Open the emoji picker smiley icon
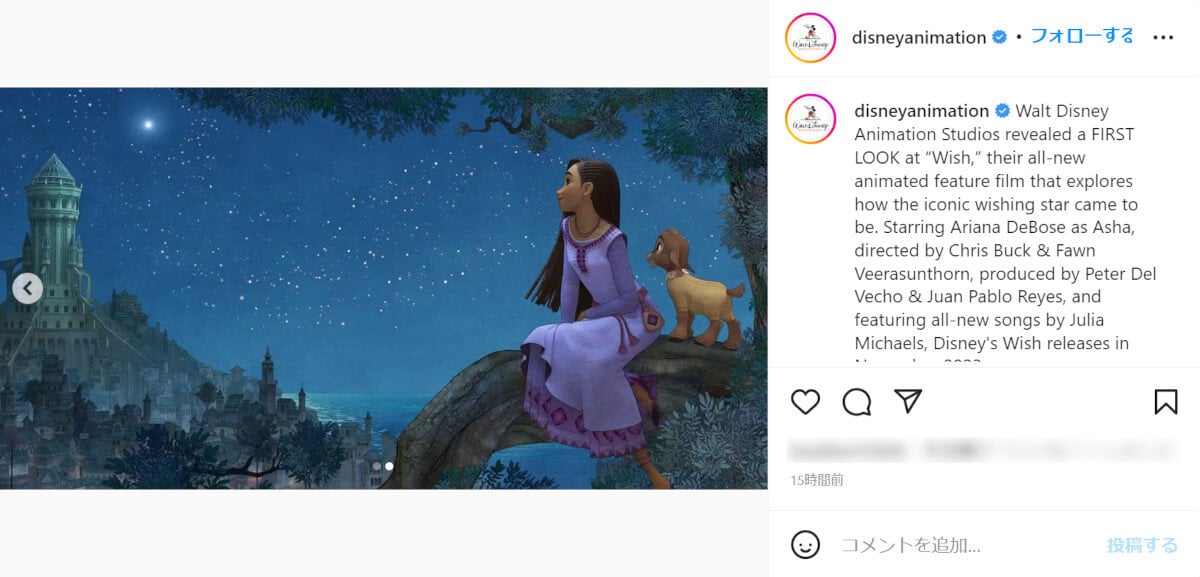The image size is (1200, 577). click(806, 545)
